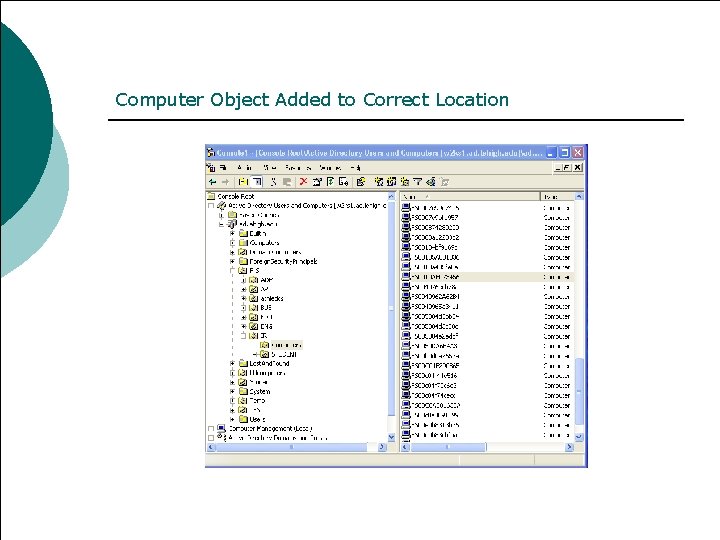
Task: Click the Create New Organizational Unit icon
Action: point(405,182)
